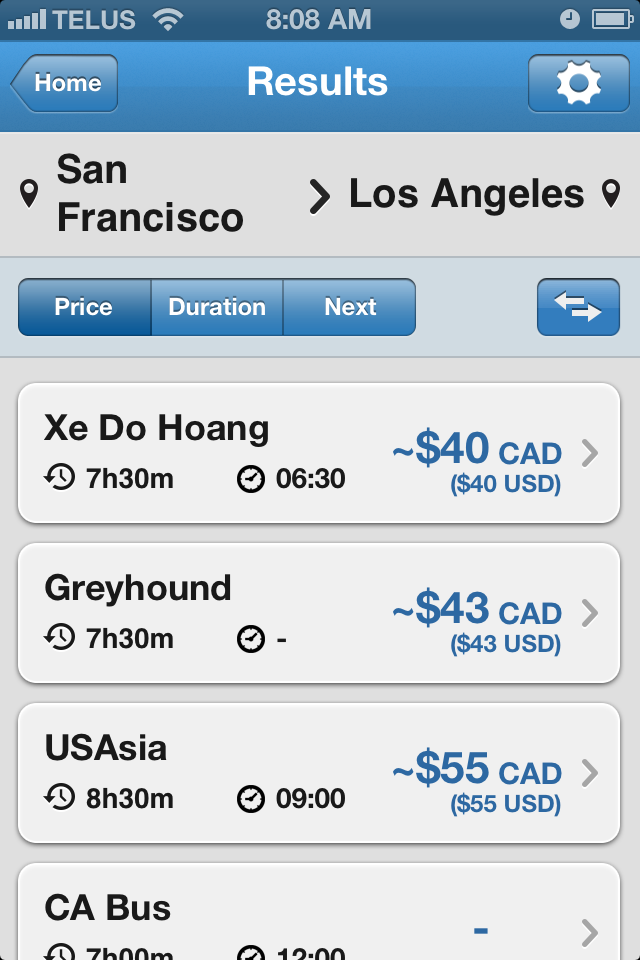This screenshot has width=640, height=960.
Task: Tap the duration clock icon for Greyhound
Action: tap(59, 638)
